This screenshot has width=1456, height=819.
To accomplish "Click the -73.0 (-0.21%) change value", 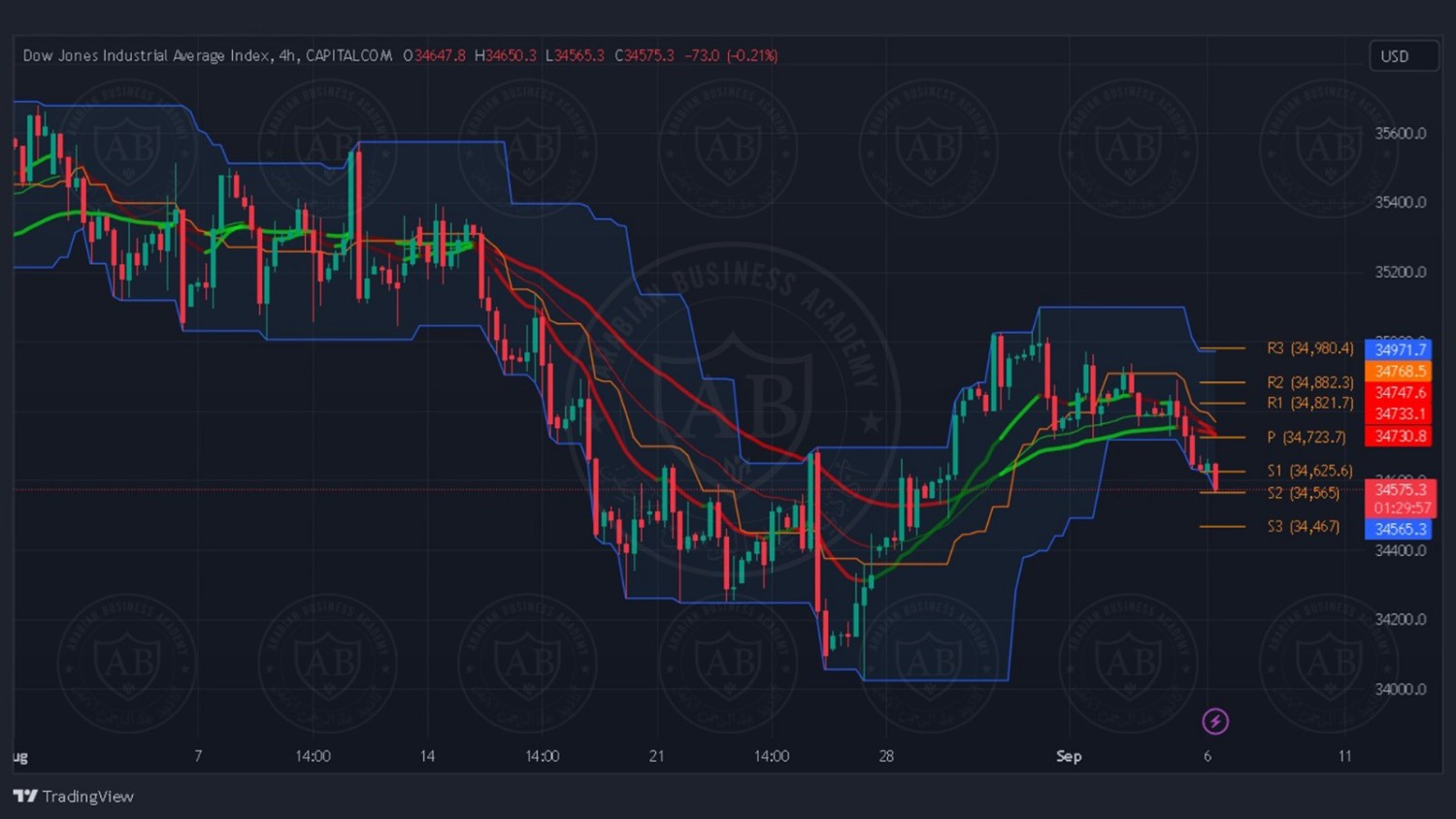I will pos(730,56).
